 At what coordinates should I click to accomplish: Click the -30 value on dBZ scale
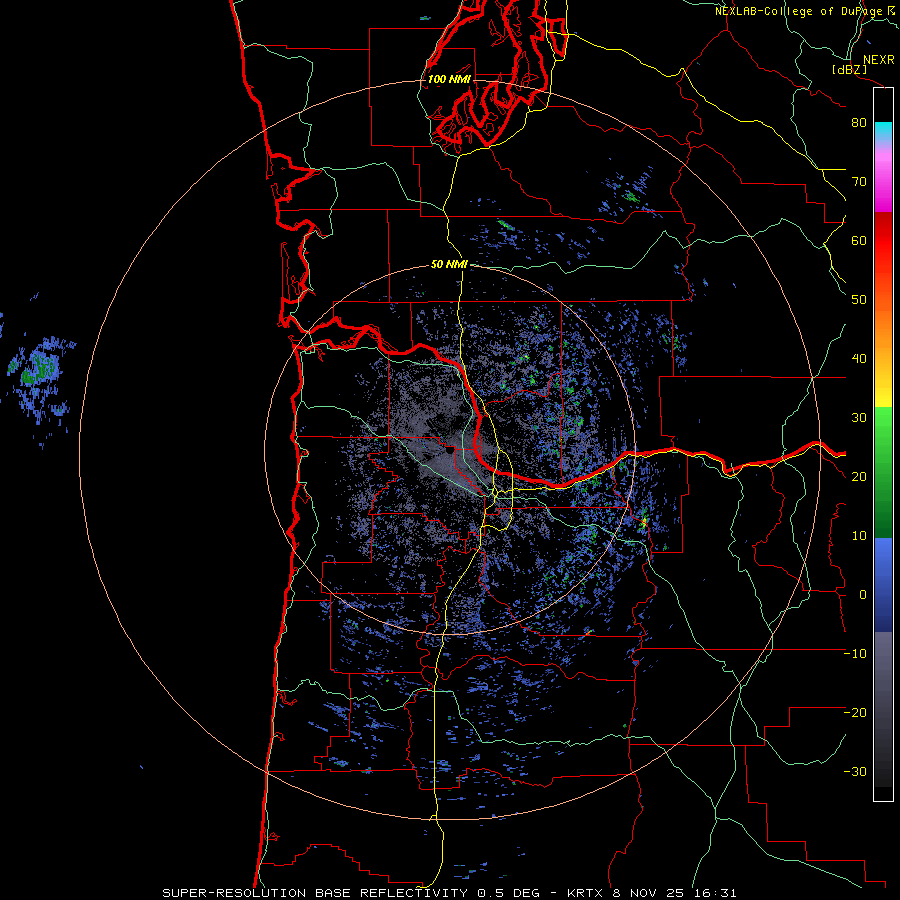pos(855,772)
